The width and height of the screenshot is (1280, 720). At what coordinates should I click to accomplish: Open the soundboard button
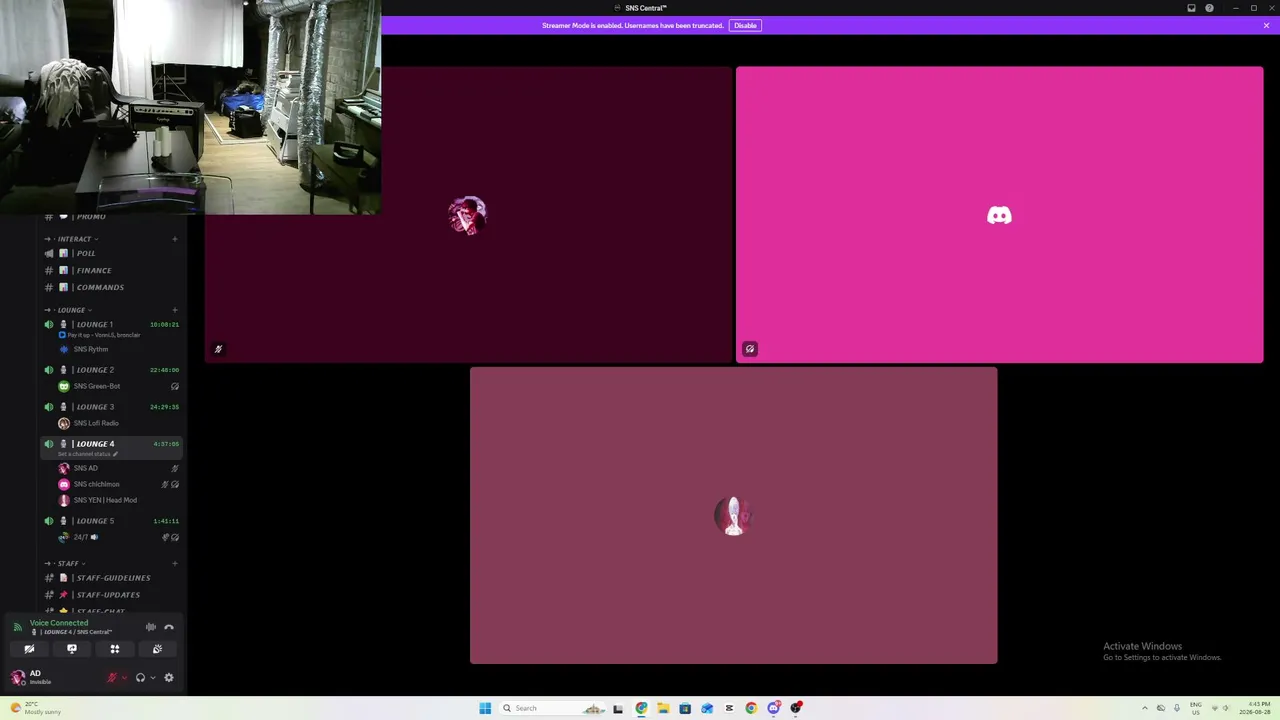(x=157, y=649)
